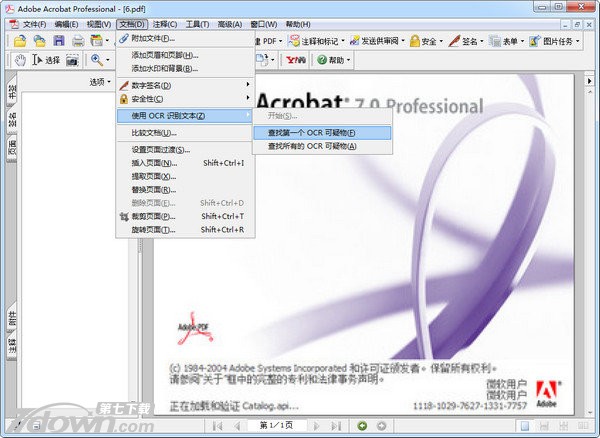This screenshot has width=600, height=438.
Task: Click the Organizer icon next to Print
Action: (x=96, y=41)
